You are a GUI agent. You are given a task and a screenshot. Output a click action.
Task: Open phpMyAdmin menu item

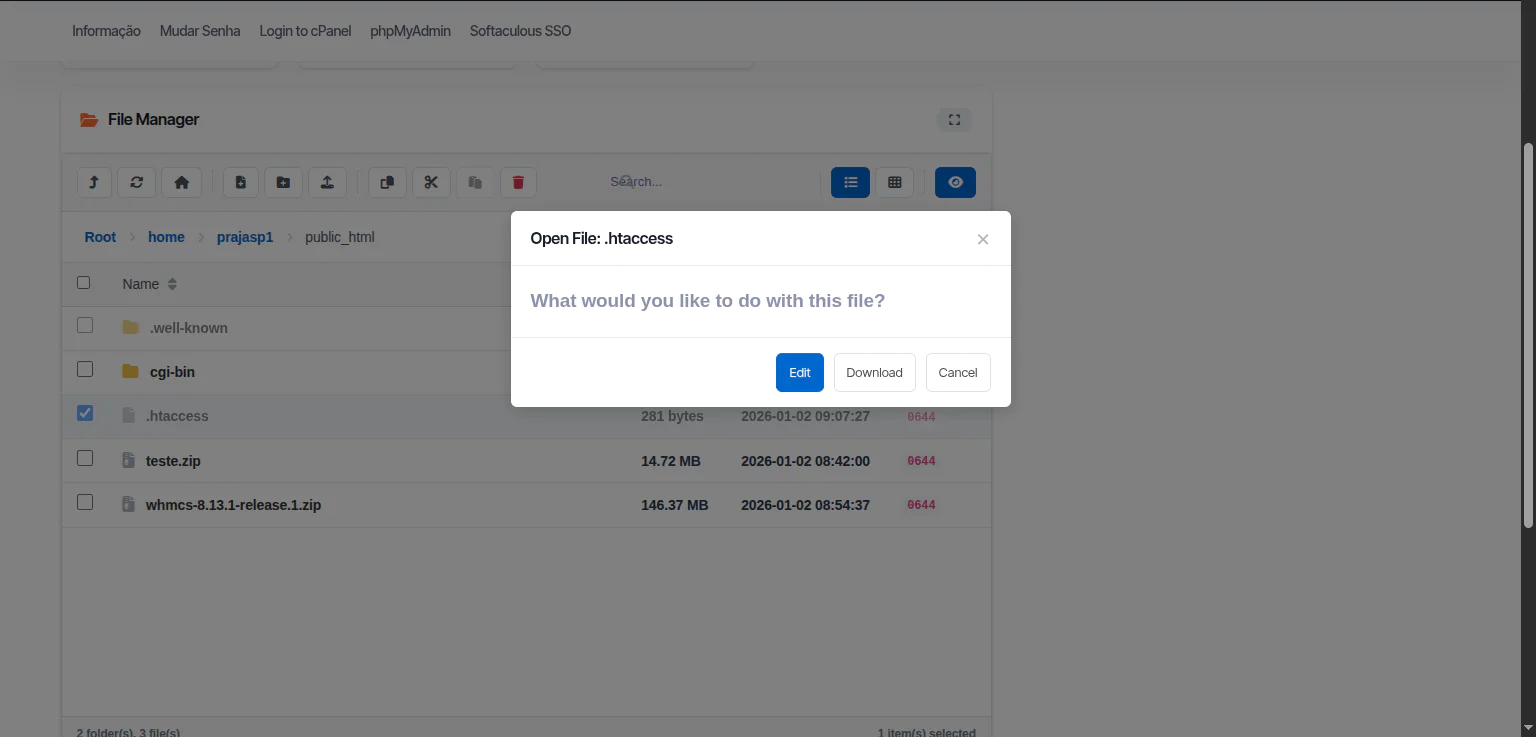410,31
